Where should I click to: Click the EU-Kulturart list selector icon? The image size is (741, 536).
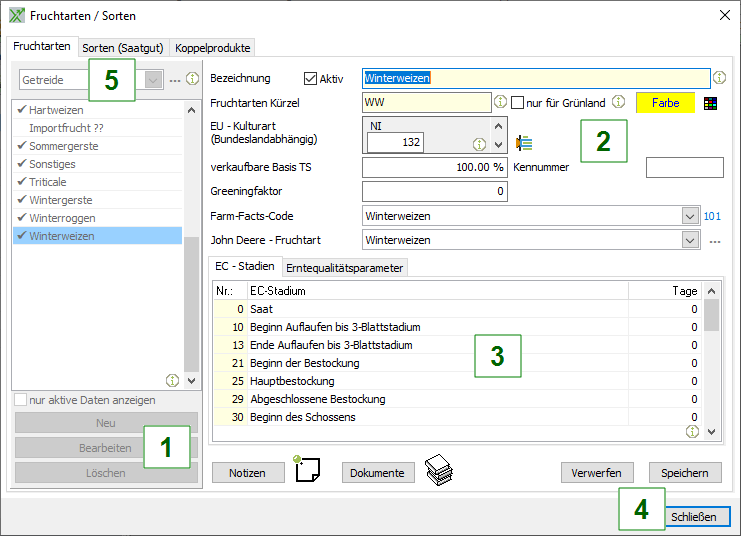(x=523, y=142)
